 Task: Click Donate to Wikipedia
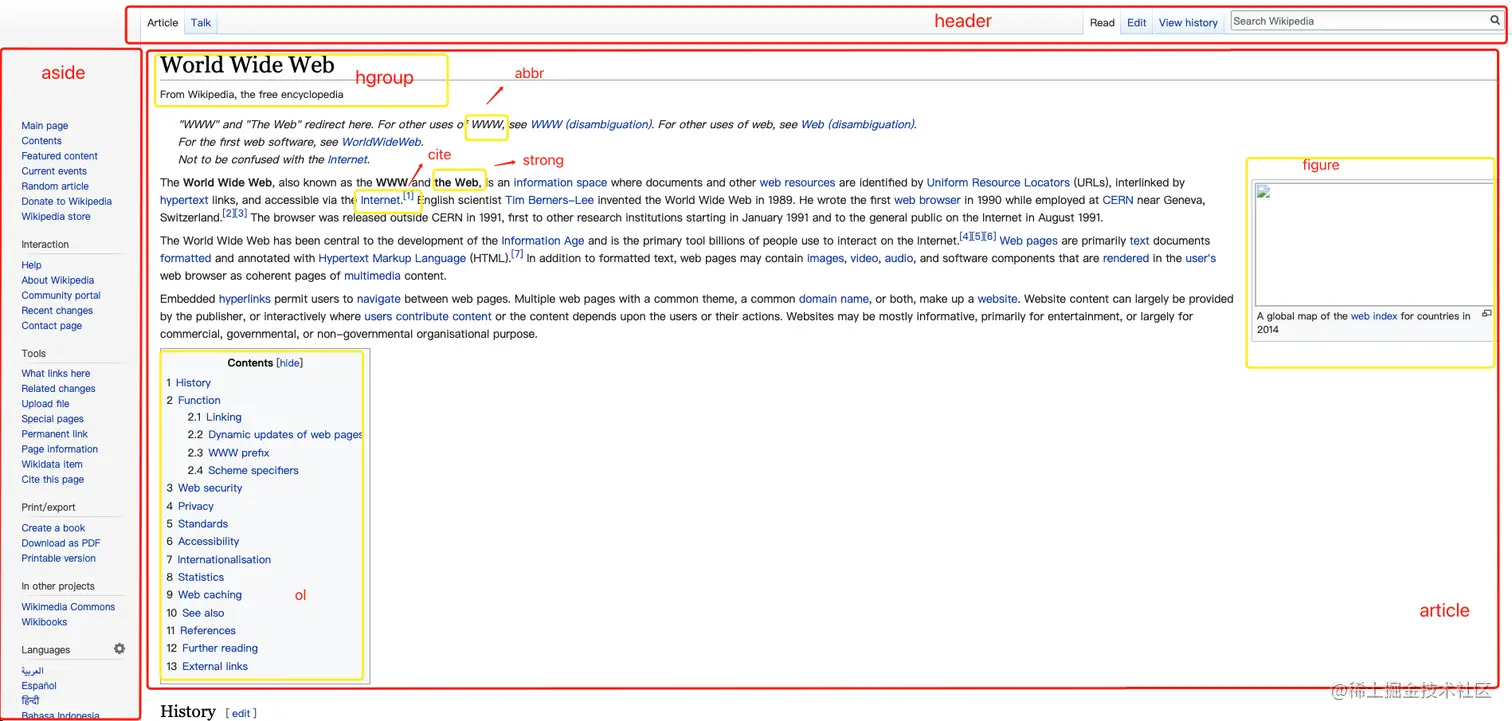(x=67, y=201)
